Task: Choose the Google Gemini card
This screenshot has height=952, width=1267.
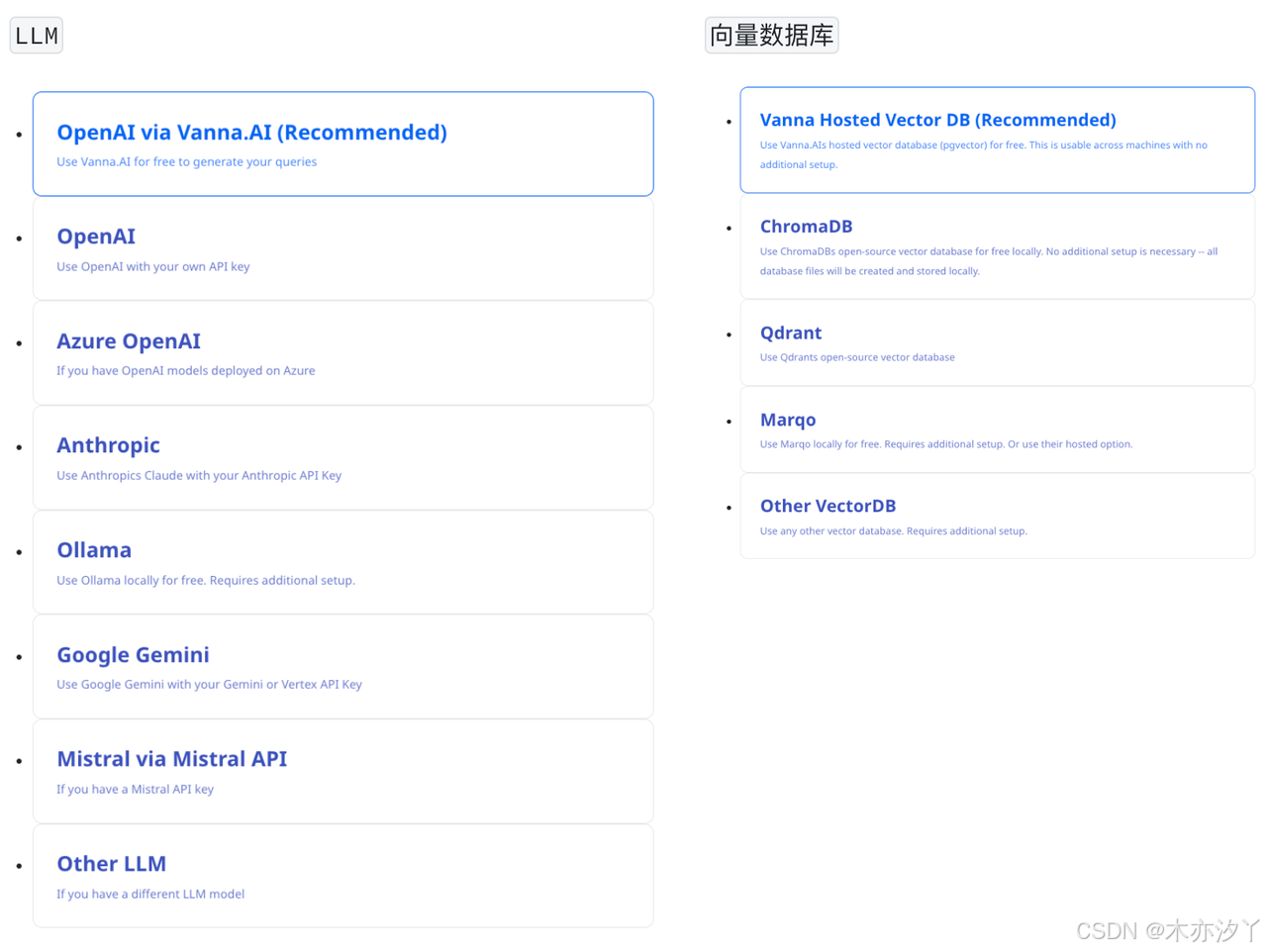Action: point(342,667)
